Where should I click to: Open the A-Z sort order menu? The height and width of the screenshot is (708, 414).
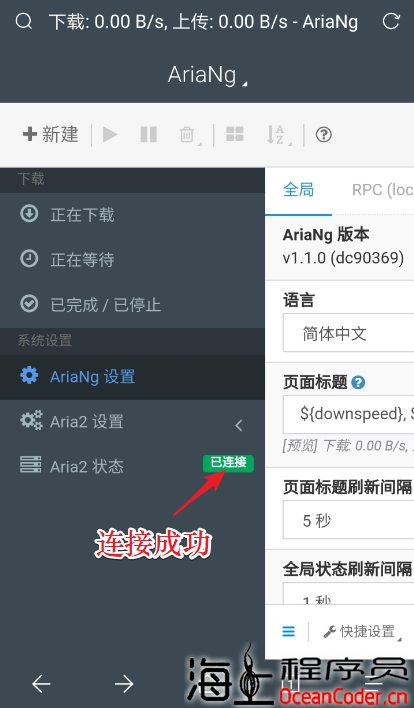click(279, 135)
